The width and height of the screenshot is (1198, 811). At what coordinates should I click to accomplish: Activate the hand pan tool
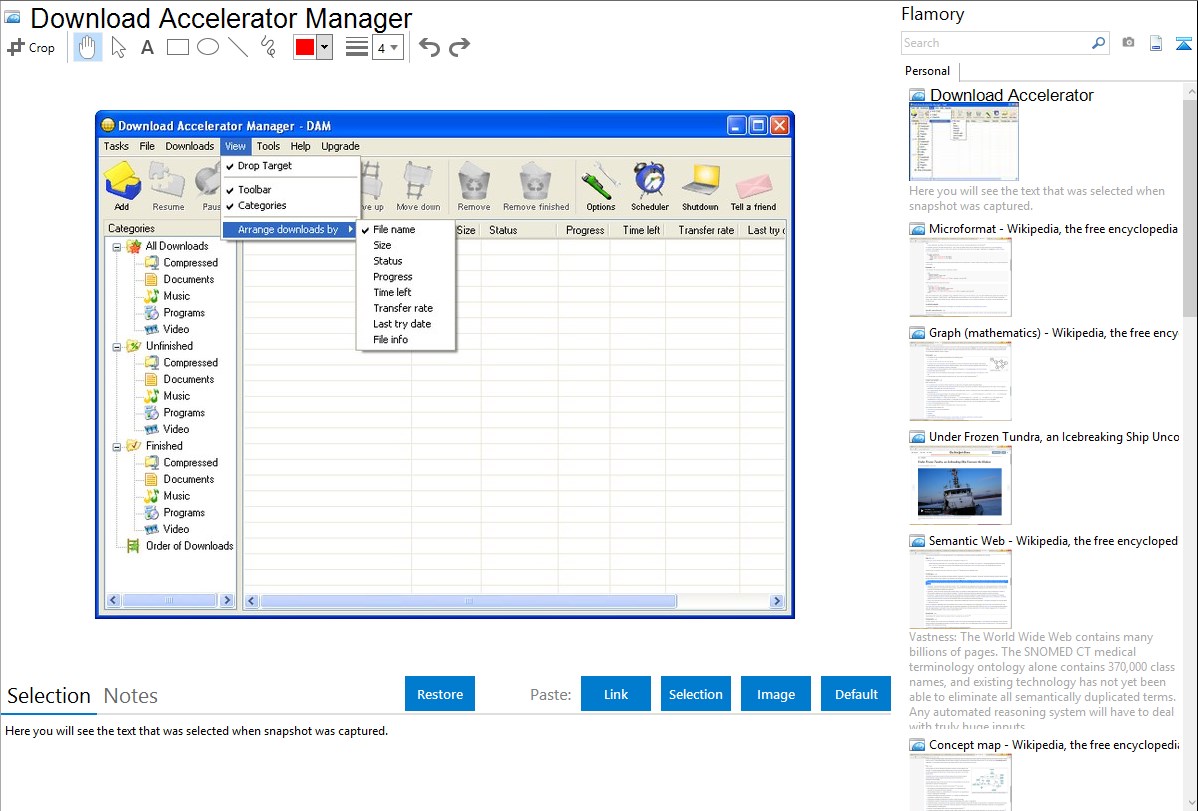point(88,47)
